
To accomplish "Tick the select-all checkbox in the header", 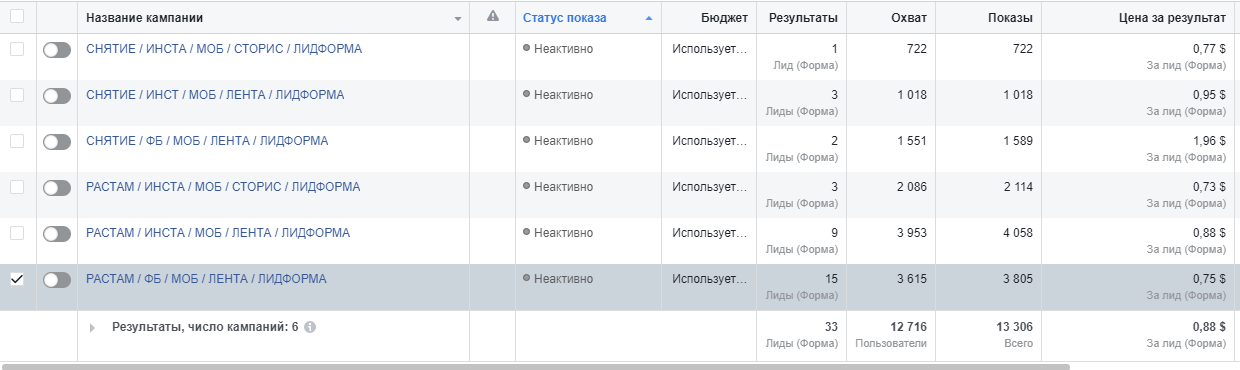I will click(17, 17).
